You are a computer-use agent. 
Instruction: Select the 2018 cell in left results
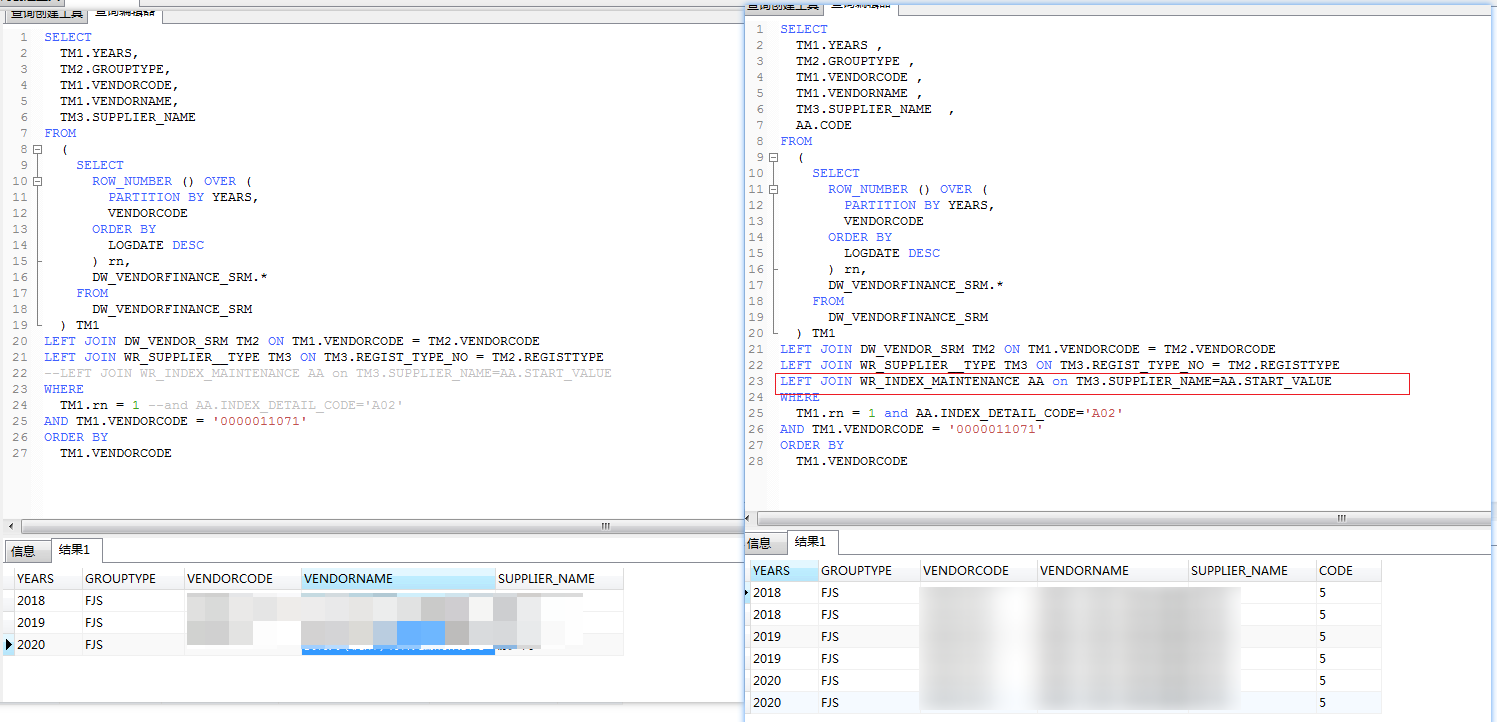[47, 601]
